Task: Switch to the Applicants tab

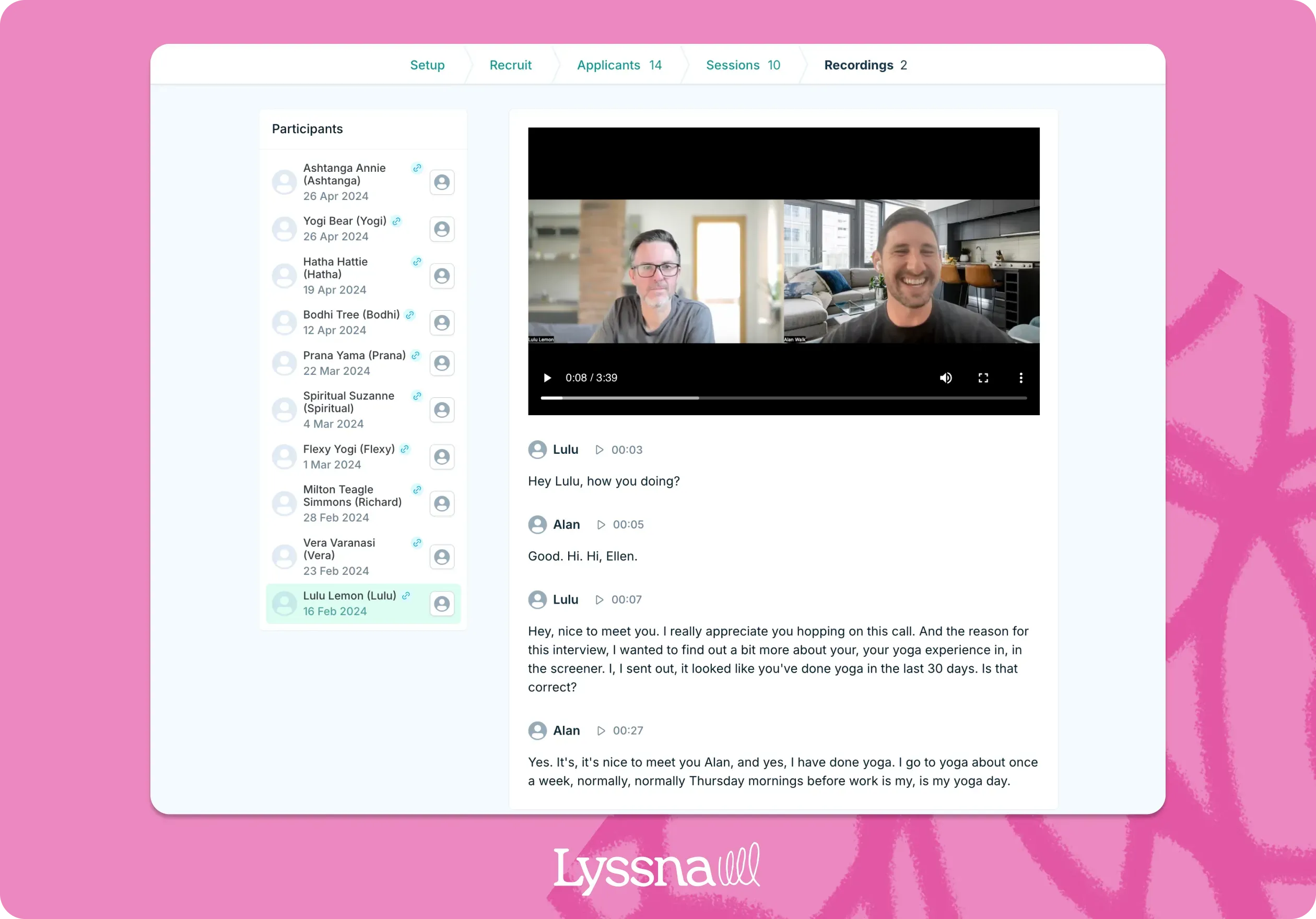Action: click(x=618, y=65)
